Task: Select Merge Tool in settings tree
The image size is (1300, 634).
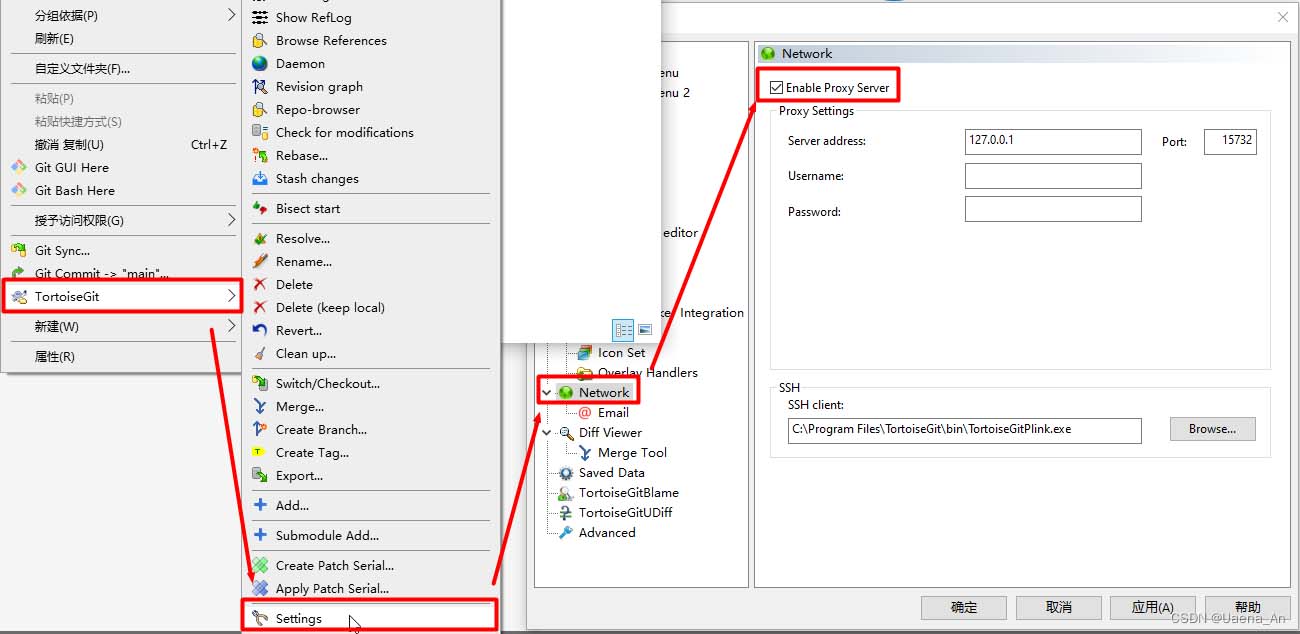Action: click(x=632, y=452)
